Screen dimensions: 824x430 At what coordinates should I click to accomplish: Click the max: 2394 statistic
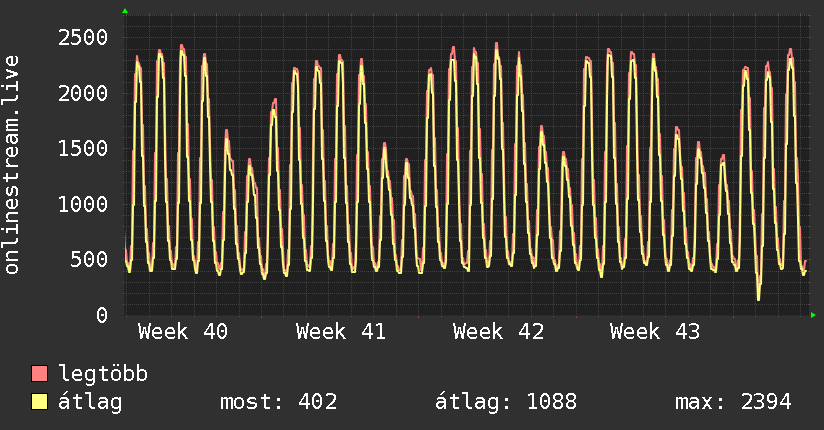coord(733,402)
